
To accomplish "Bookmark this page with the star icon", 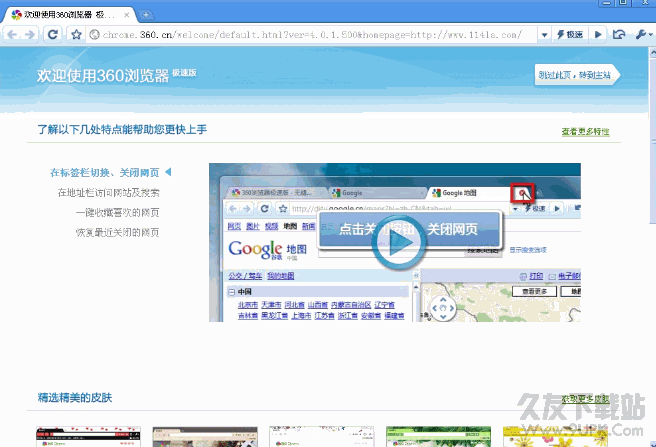I will coord(76,34).
